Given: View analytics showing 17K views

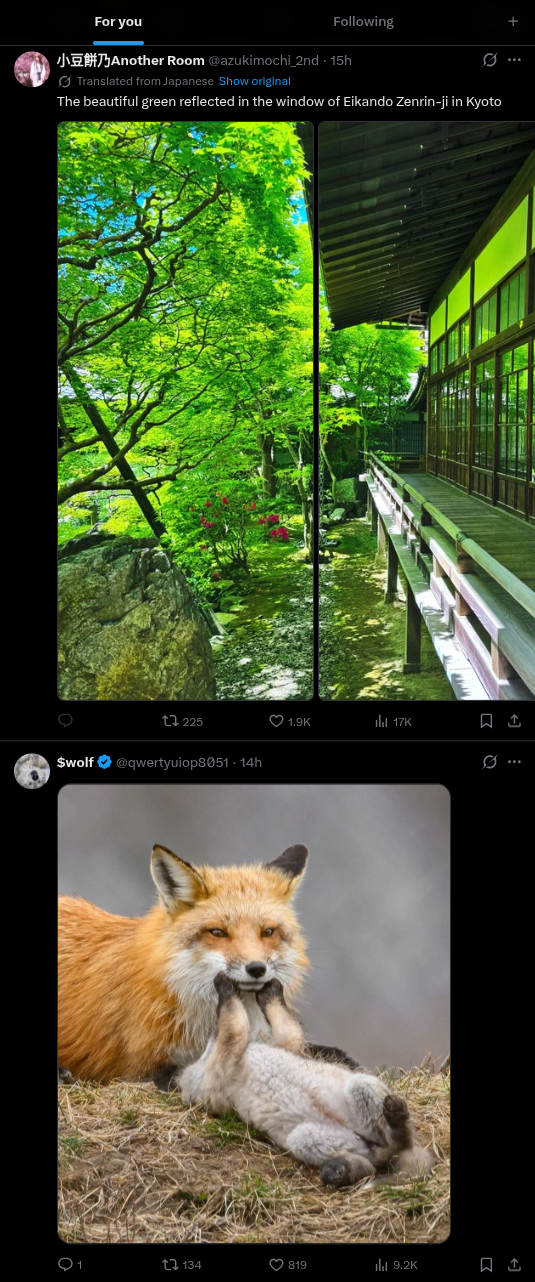Looking at the screenshot, I should point(393,721).
